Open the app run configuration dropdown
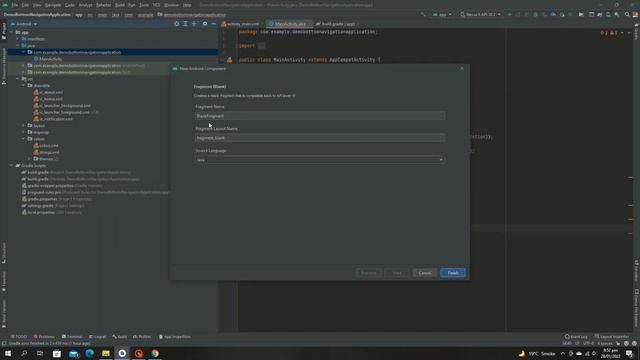Image resolution: width=640 pixels, height=360 pixels. tap(442, 15)
